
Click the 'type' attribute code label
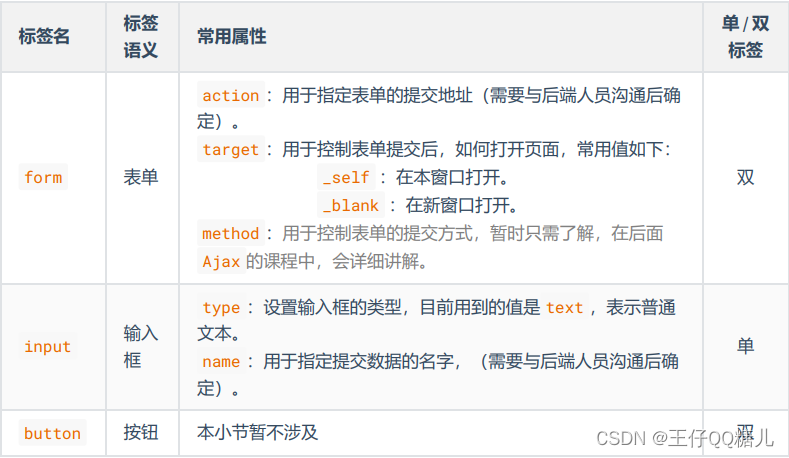221,308
